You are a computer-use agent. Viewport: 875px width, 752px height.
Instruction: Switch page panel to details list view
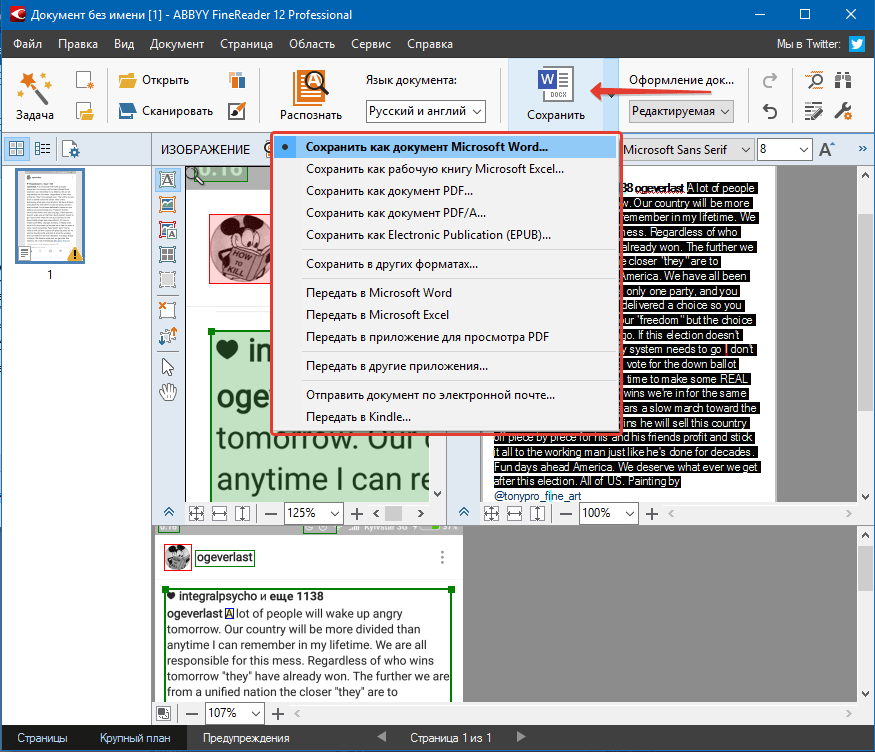43,149
